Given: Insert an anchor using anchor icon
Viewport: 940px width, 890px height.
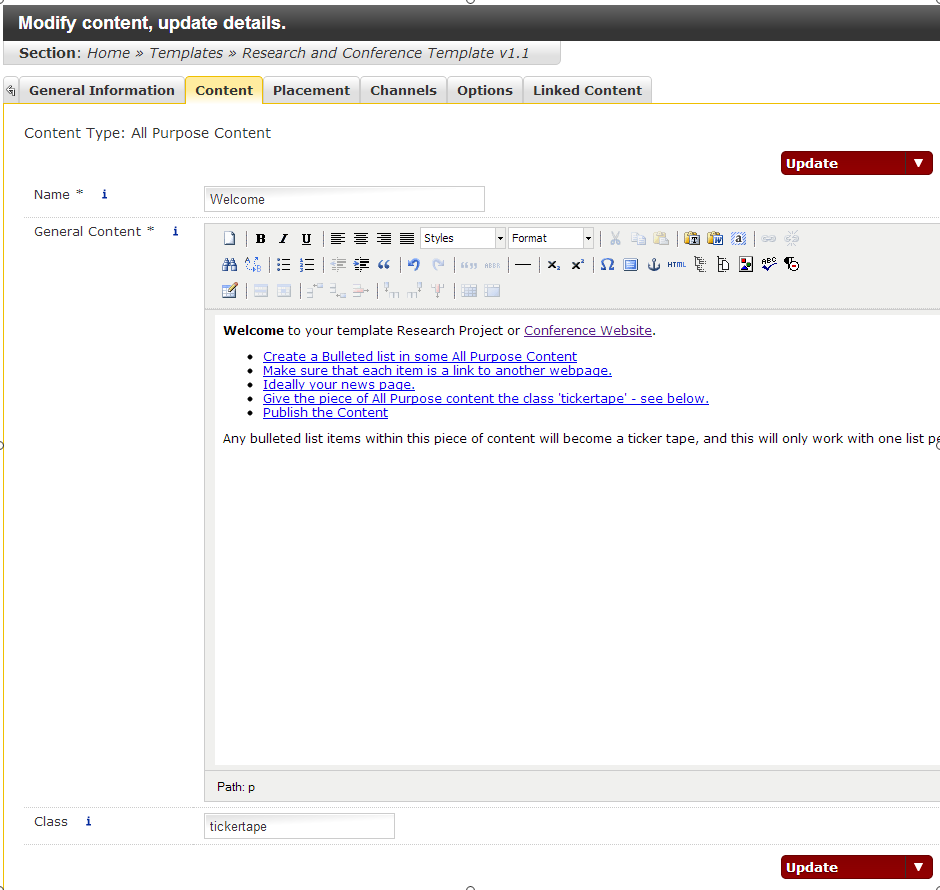Looking at the screenshot, I should click(654, 265).
